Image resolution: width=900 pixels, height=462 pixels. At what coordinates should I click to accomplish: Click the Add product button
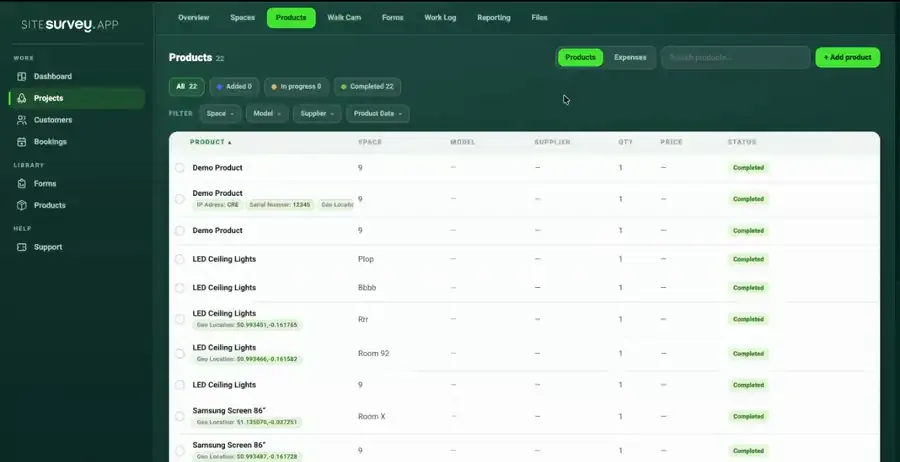point(847,57)
